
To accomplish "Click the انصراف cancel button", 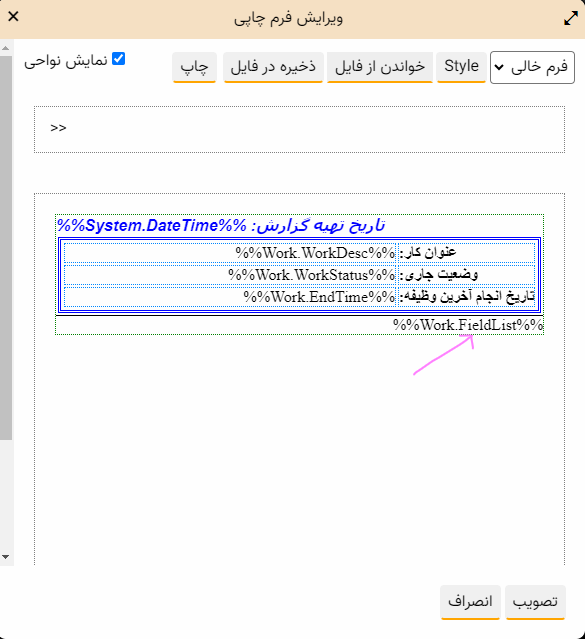I will click(470, 602).
